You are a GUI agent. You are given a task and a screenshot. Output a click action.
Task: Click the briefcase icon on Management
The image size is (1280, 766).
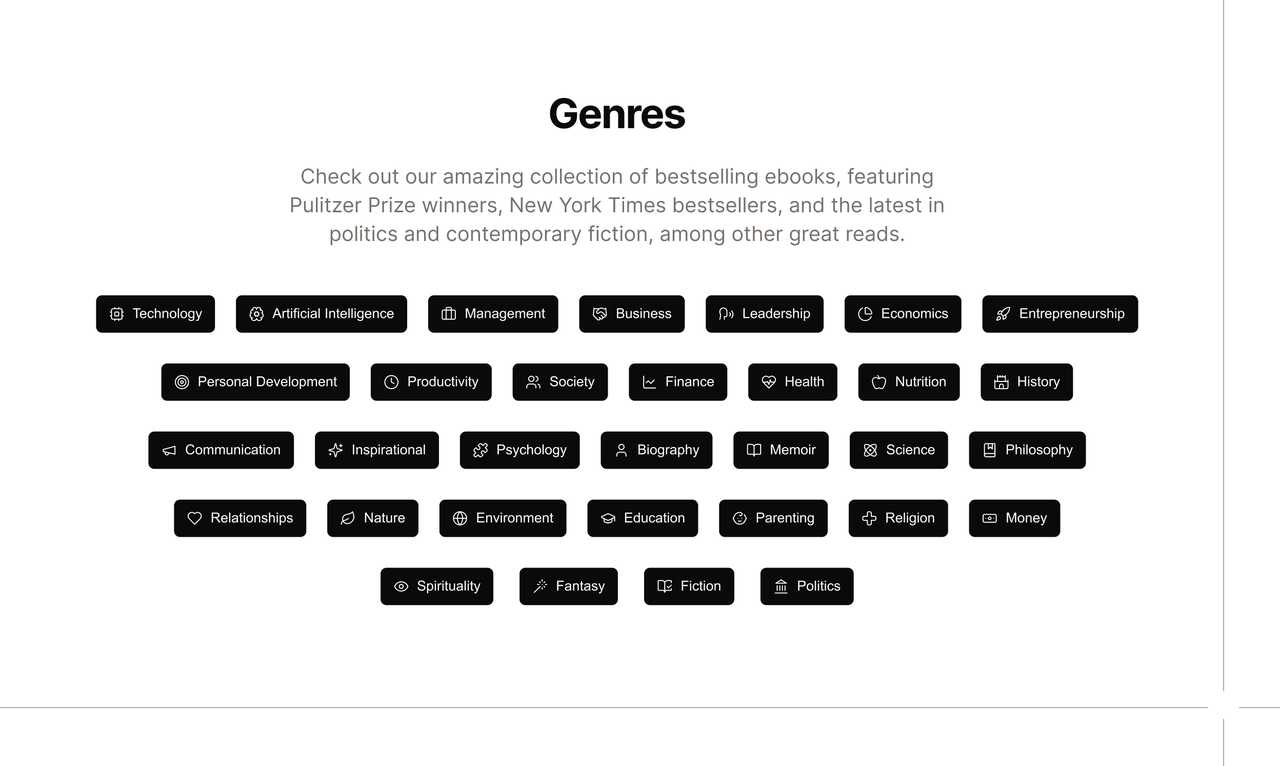pos(449,314)
